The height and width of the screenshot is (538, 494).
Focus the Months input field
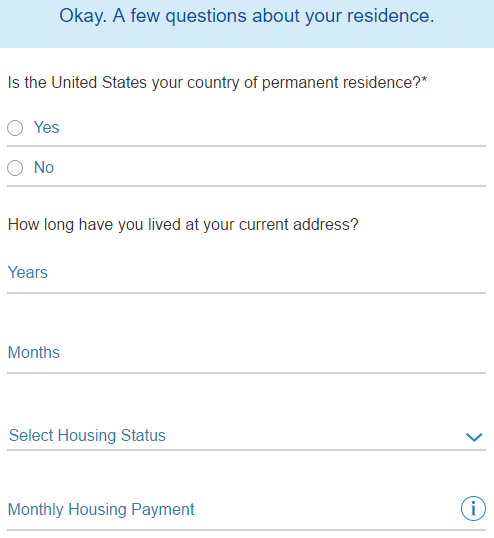(246, 353)
